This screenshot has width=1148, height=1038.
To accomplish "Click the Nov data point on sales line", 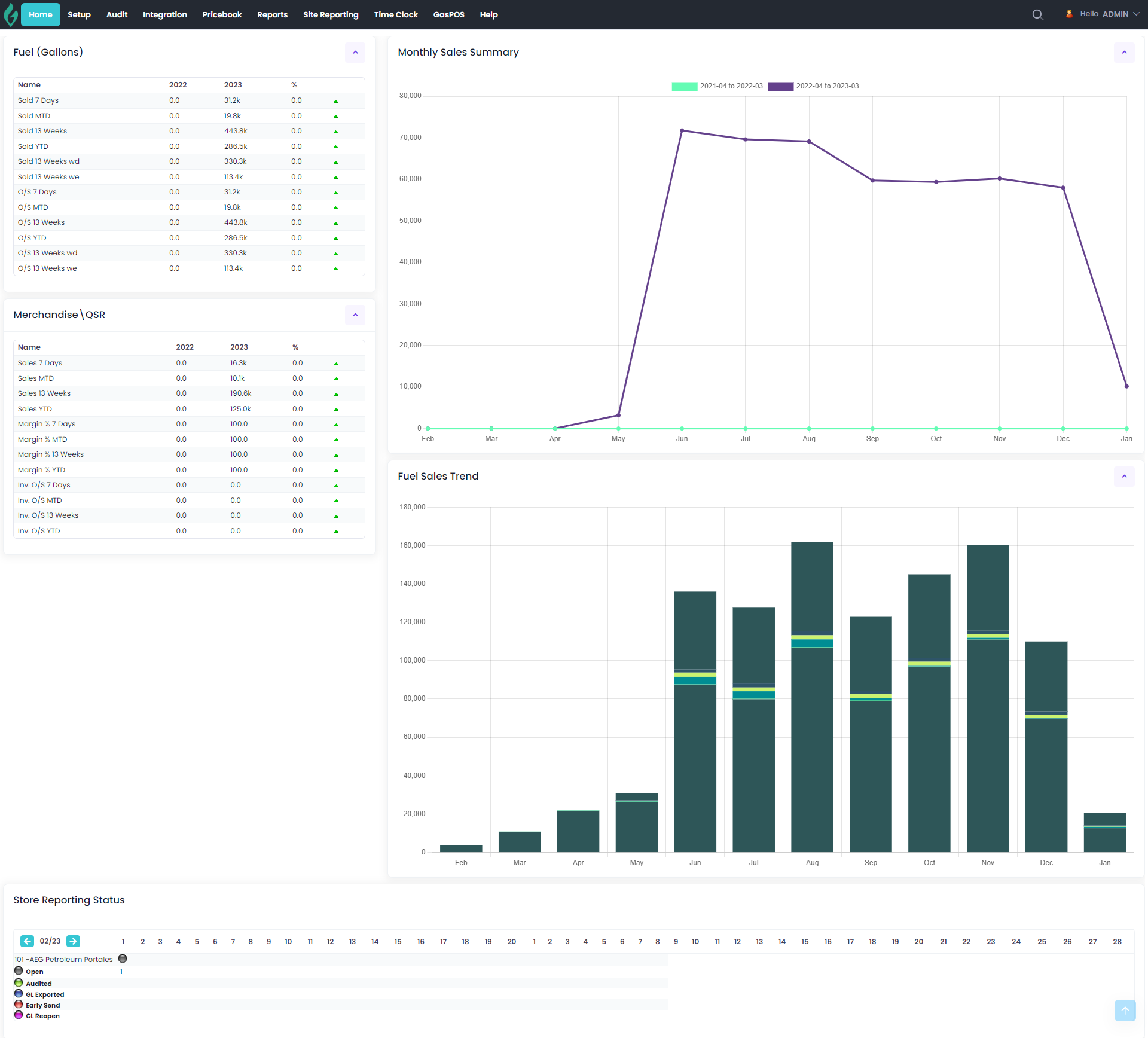I will (1000, 178).
